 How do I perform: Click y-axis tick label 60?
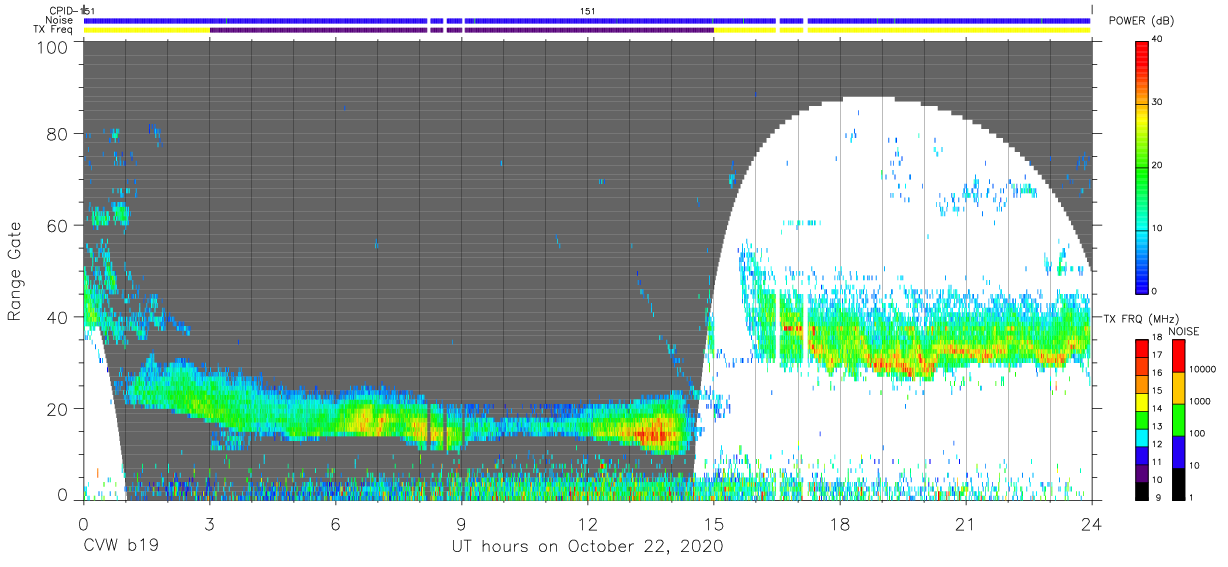click(x=58, y=225)
